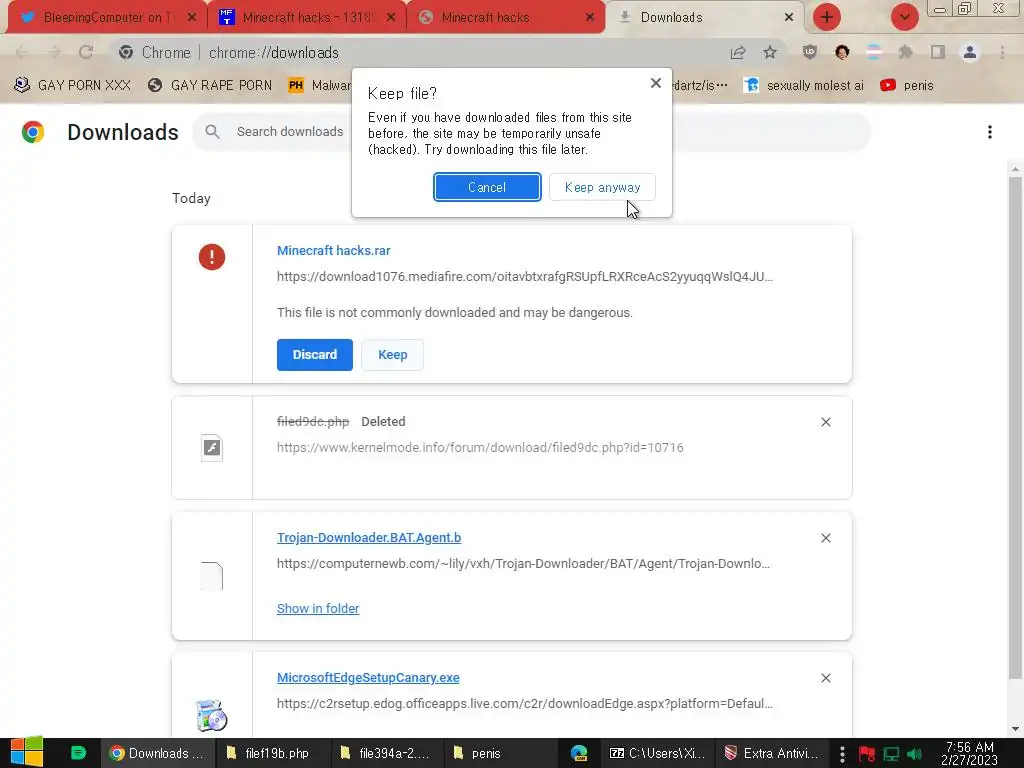Click the avatar face extension icon

842,52
